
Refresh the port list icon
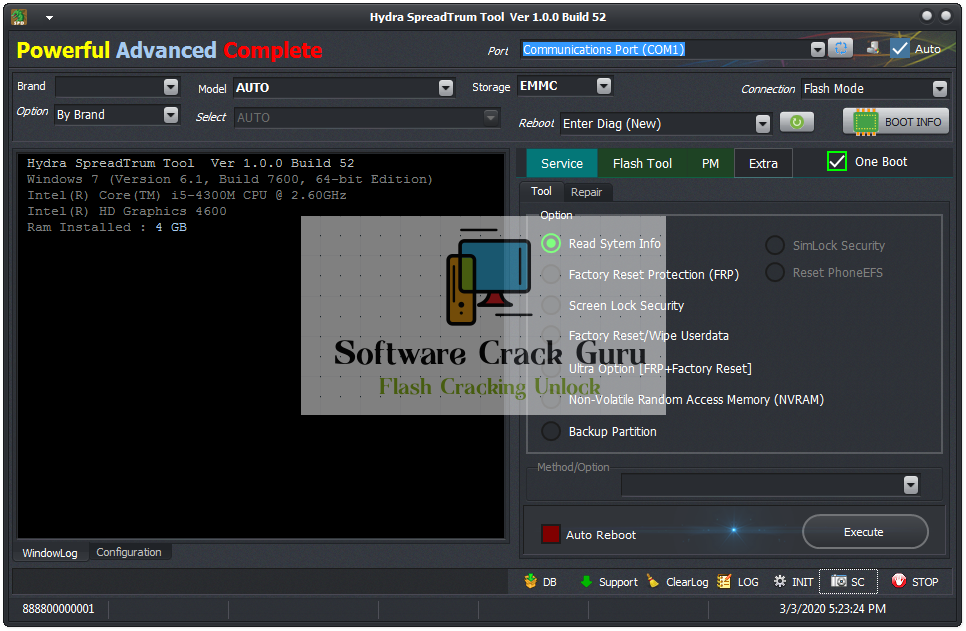point(840,48)
